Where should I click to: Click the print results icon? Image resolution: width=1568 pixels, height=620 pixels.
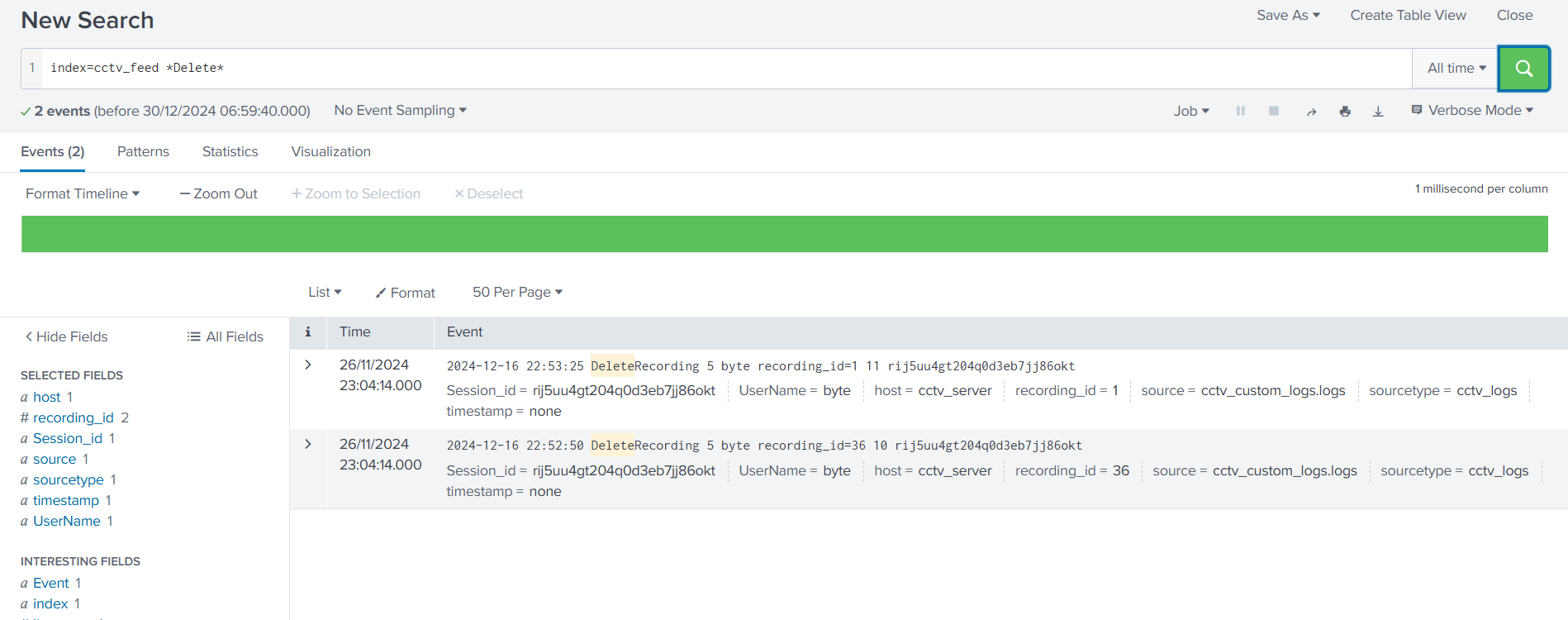(x=1345, y=112)
